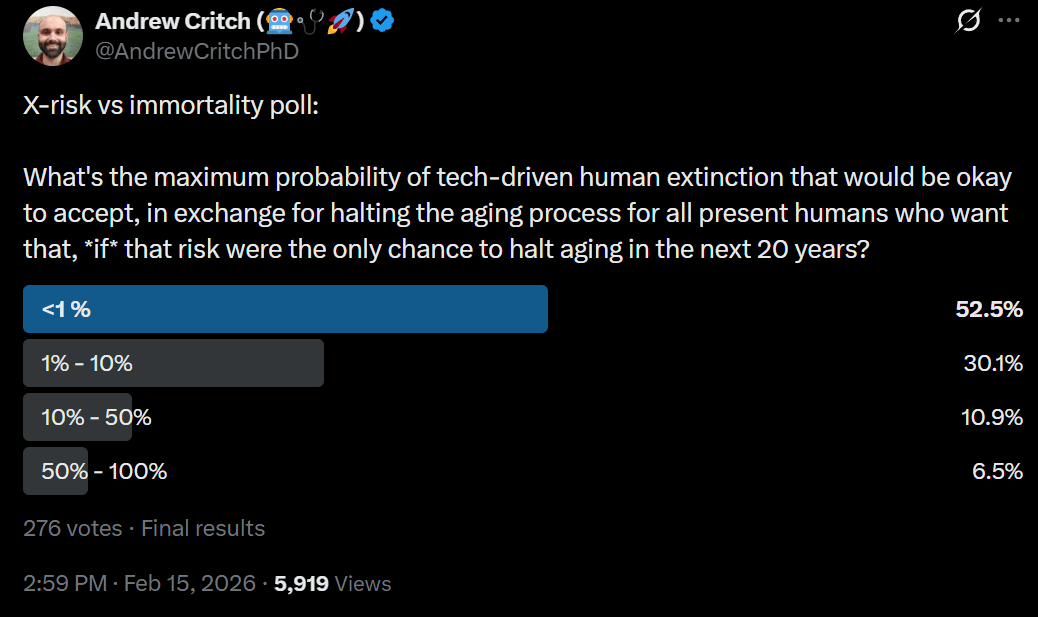Open the three-dots more options menu
The width and height of the screenshot is (1038, 617).
pyautogui.click(x=1009, y=21)
